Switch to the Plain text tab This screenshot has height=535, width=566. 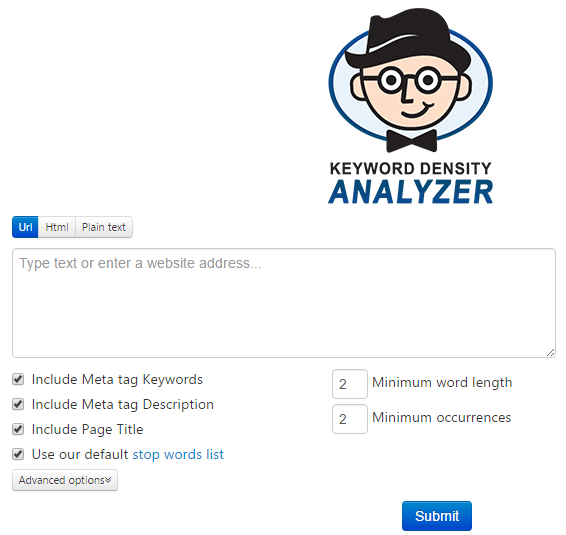point(104,227)
